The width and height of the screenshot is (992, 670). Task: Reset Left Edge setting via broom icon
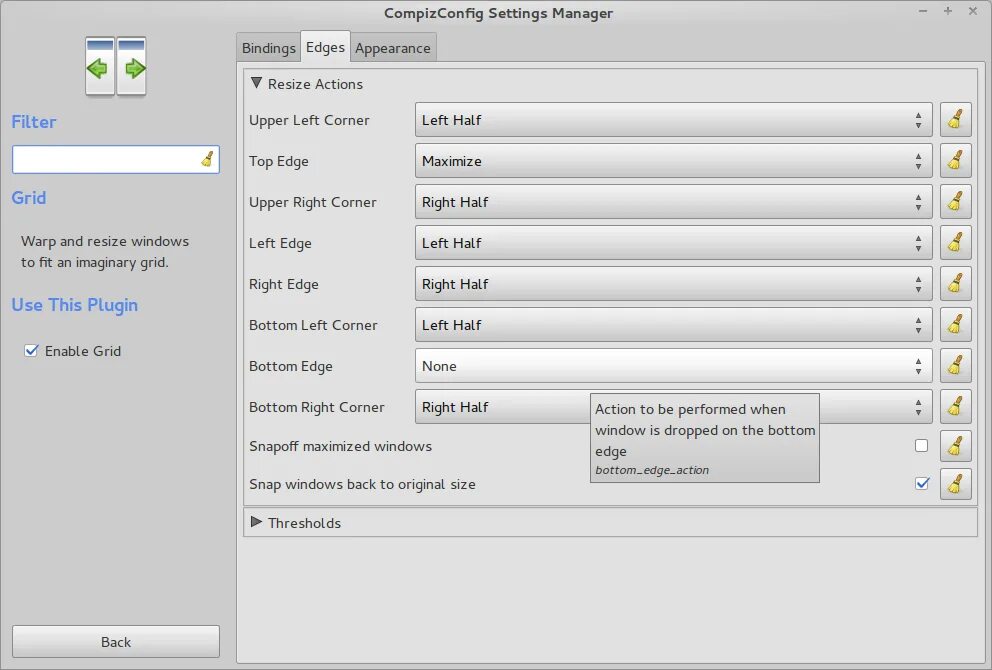pyautogui.click(x=955, y=243)
